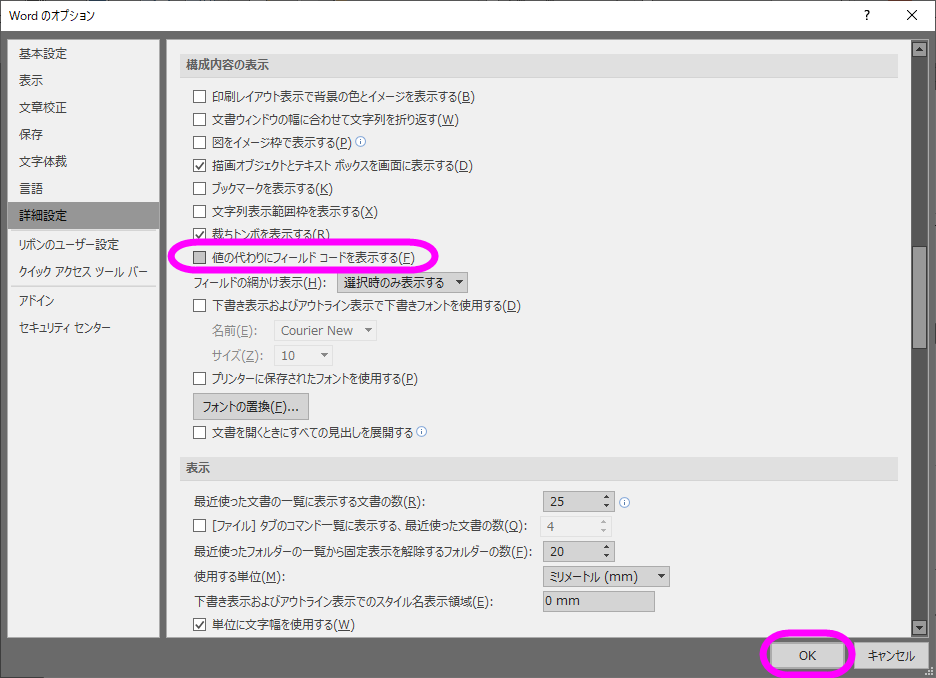Enable ブックマークを表示する
936x678 pixels.
(x=199, y=189)
